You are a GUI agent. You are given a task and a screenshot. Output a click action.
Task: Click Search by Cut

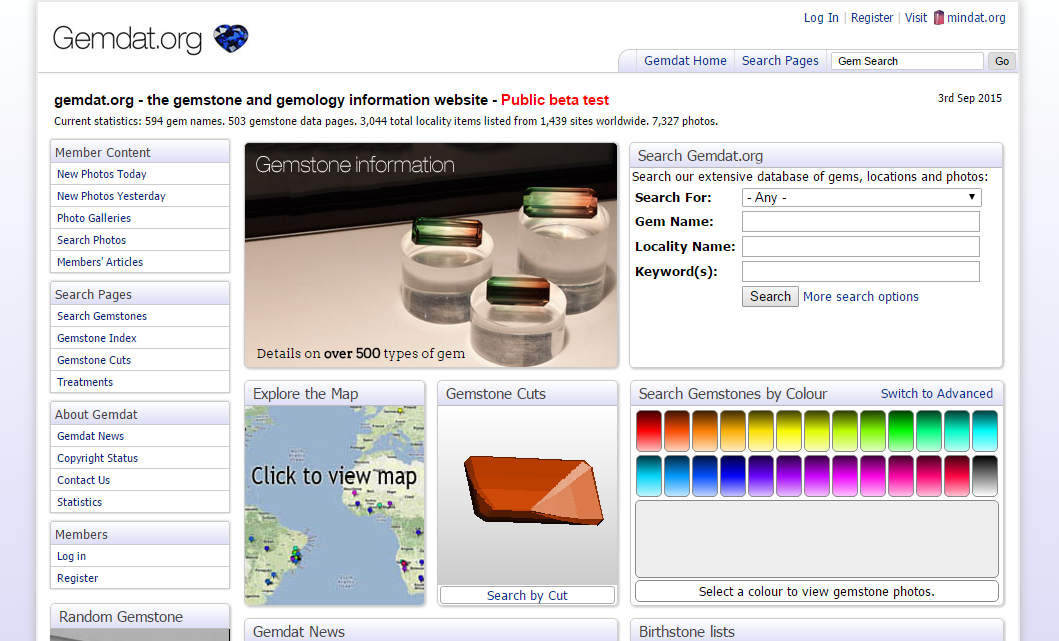pos(527,595)
